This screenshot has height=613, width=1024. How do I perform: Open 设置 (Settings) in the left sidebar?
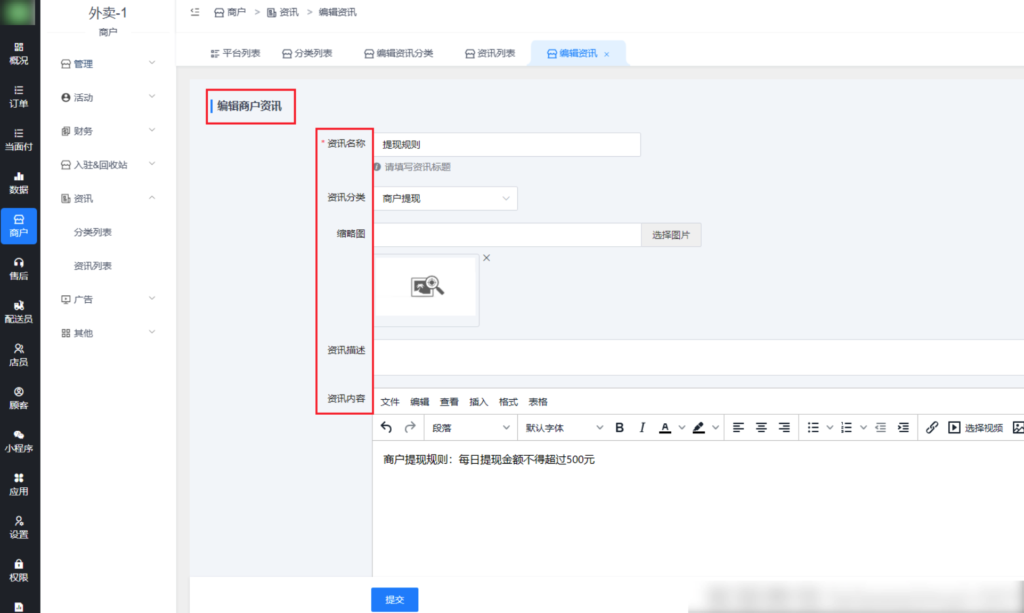(20, 529)
